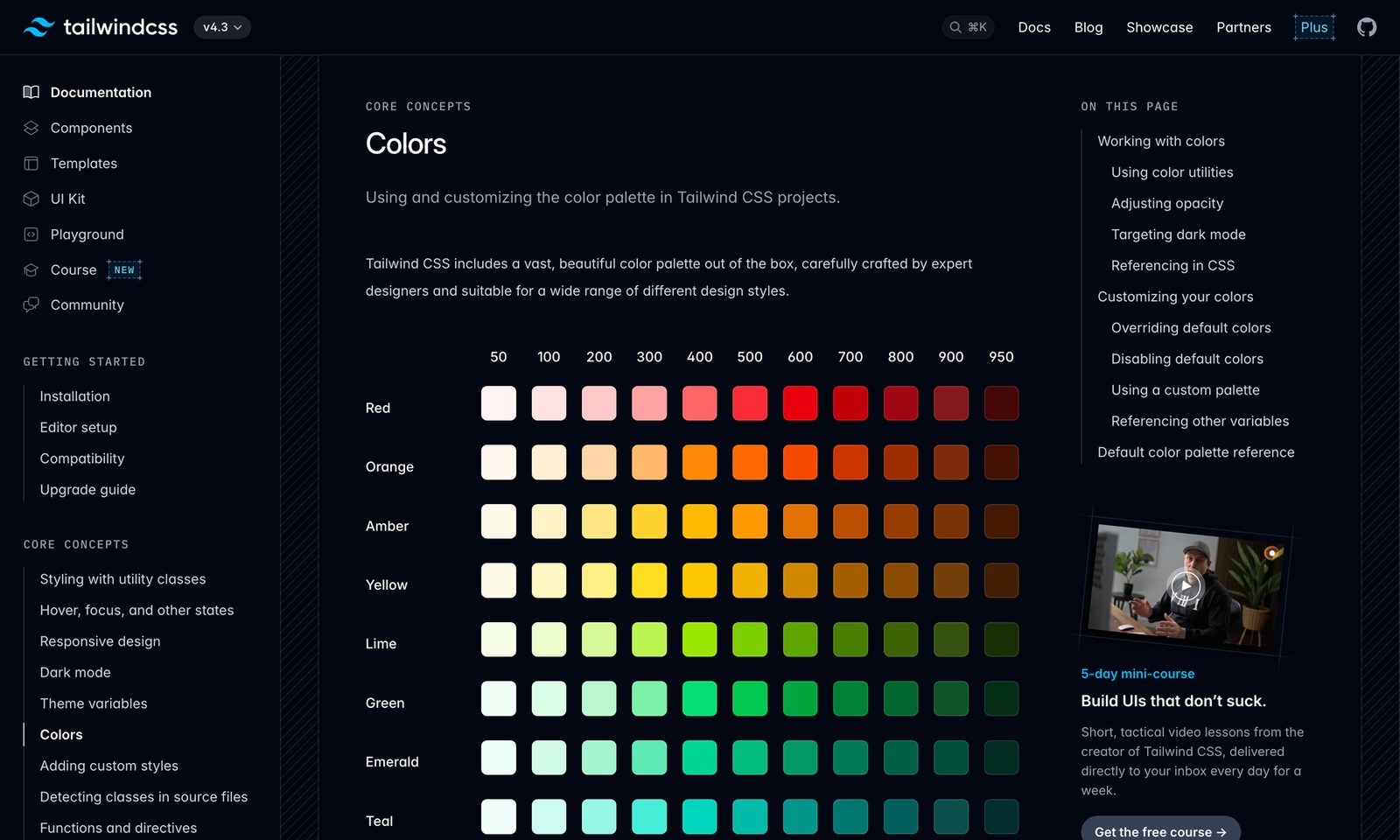Open the Templates sidebar link

click(x=84, y=164)
